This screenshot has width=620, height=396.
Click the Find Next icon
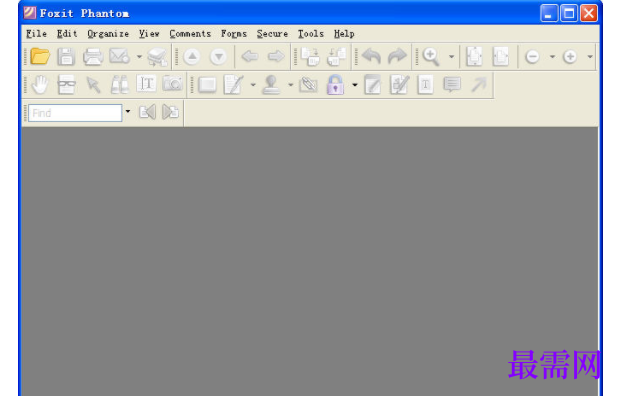pos(170,112)
